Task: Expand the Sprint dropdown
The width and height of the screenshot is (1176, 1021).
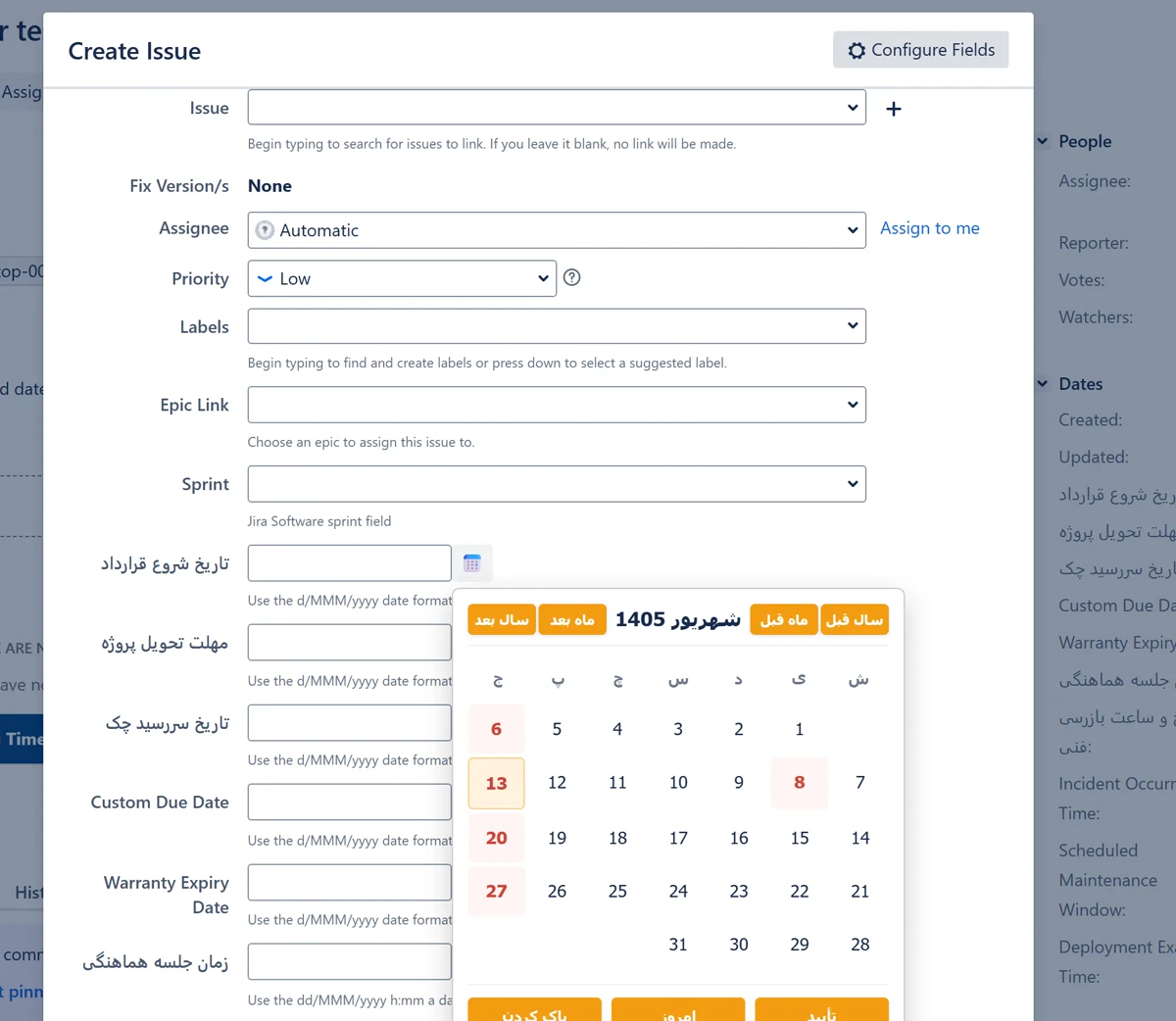Action: click(557, 484)
